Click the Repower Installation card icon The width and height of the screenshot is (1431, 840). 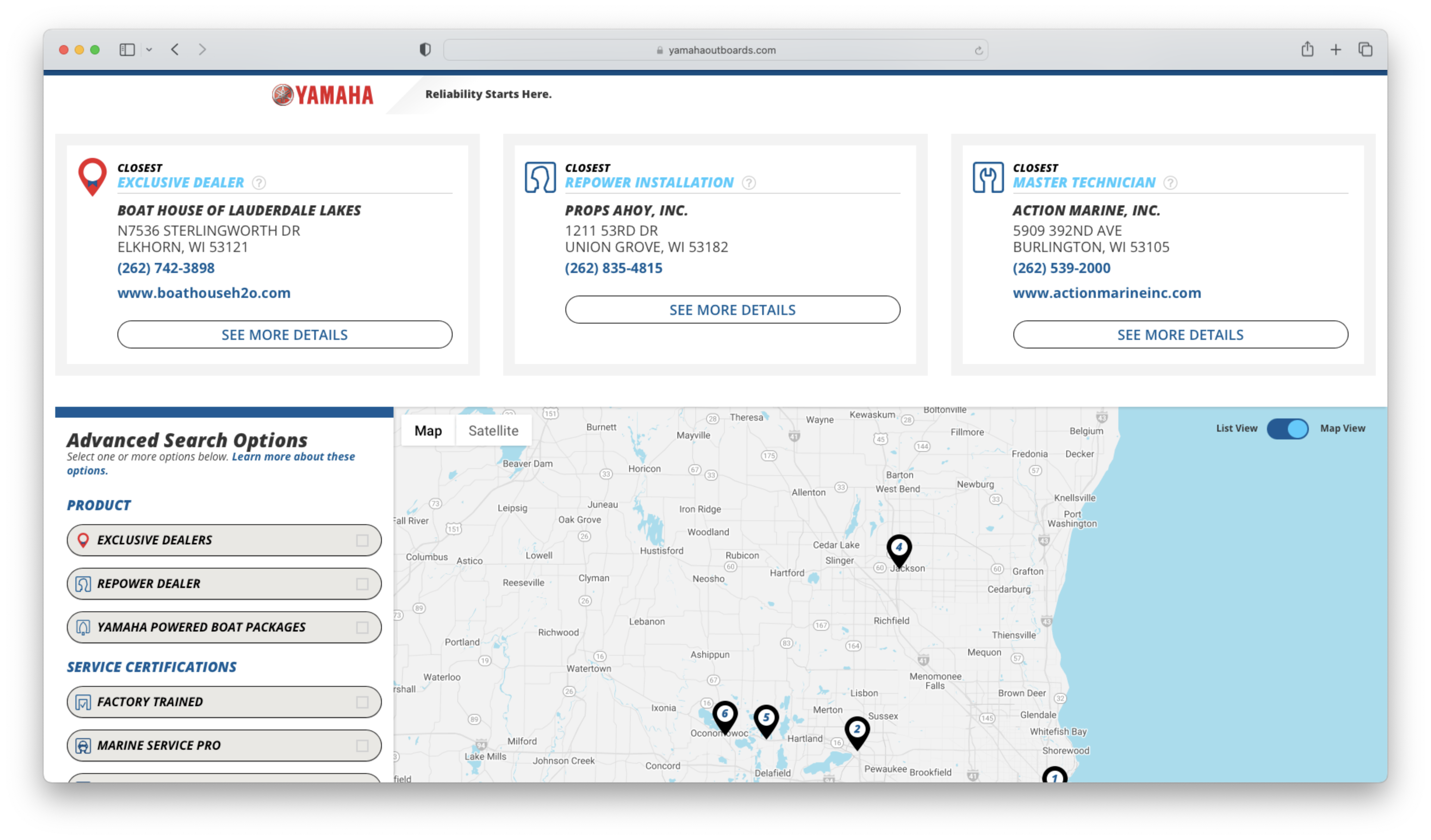[540, 177]
